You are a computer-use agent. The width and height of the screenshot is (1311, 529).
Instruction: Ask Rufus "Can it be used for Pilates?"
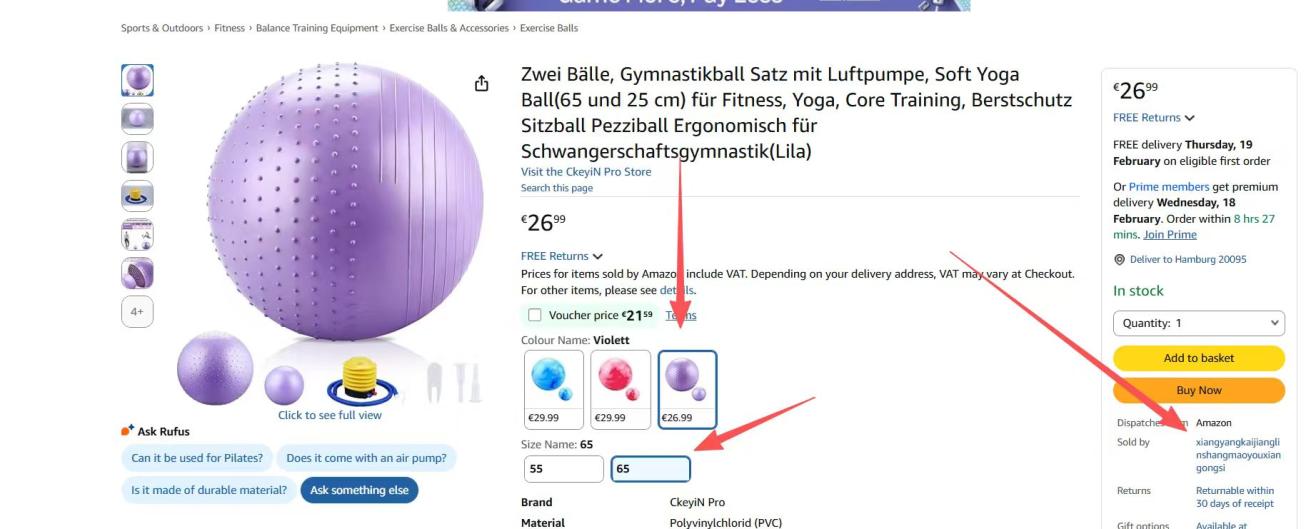pos(197,459)
